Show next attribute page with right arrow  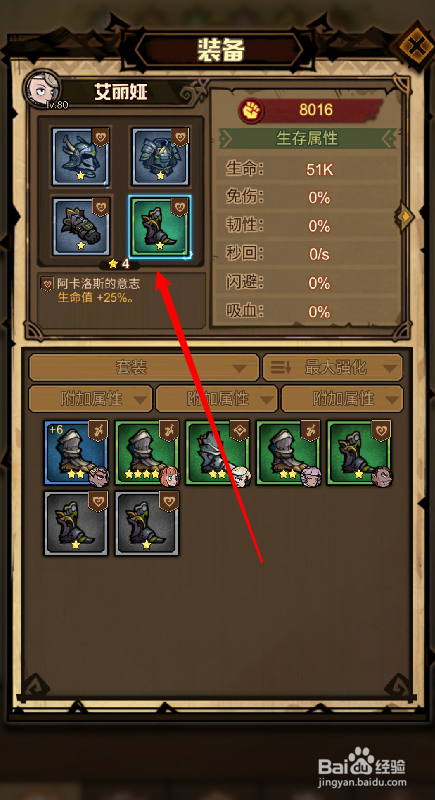pyautogui.click(x=406, y=216)
